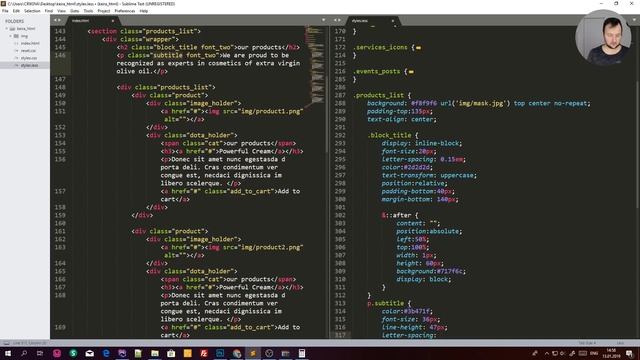The height and width of the screenshot is (360, 640).
Task: Open the left pane tab list dropdown
Action: pos(324,20)
